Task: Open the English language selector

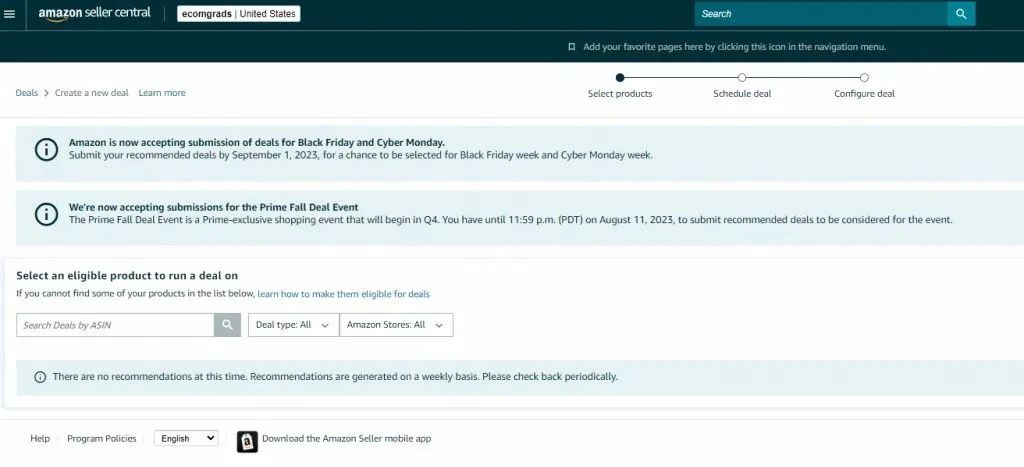Action: coord(186,438)
